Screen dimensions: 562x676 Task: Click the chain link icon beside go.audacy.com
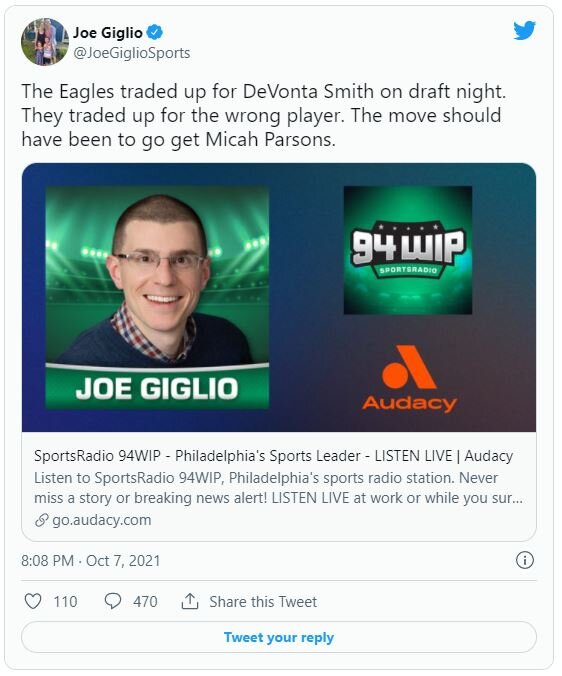41,520
